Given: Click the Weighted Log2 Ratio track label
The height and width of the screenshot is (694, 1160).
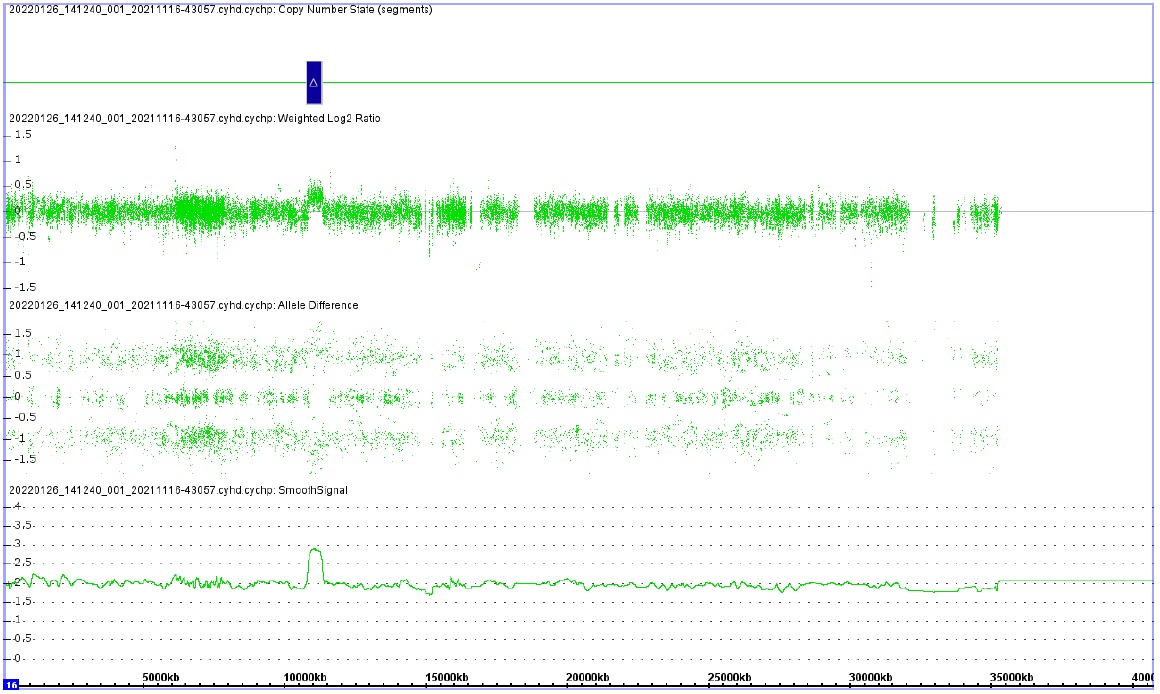Looking at the screenshot, I should pyautogui.click(x=194, y=119).
